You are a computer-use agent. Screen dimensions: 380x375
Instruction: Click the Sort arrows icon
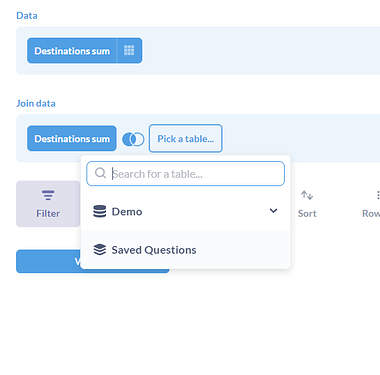coord(307,195)
